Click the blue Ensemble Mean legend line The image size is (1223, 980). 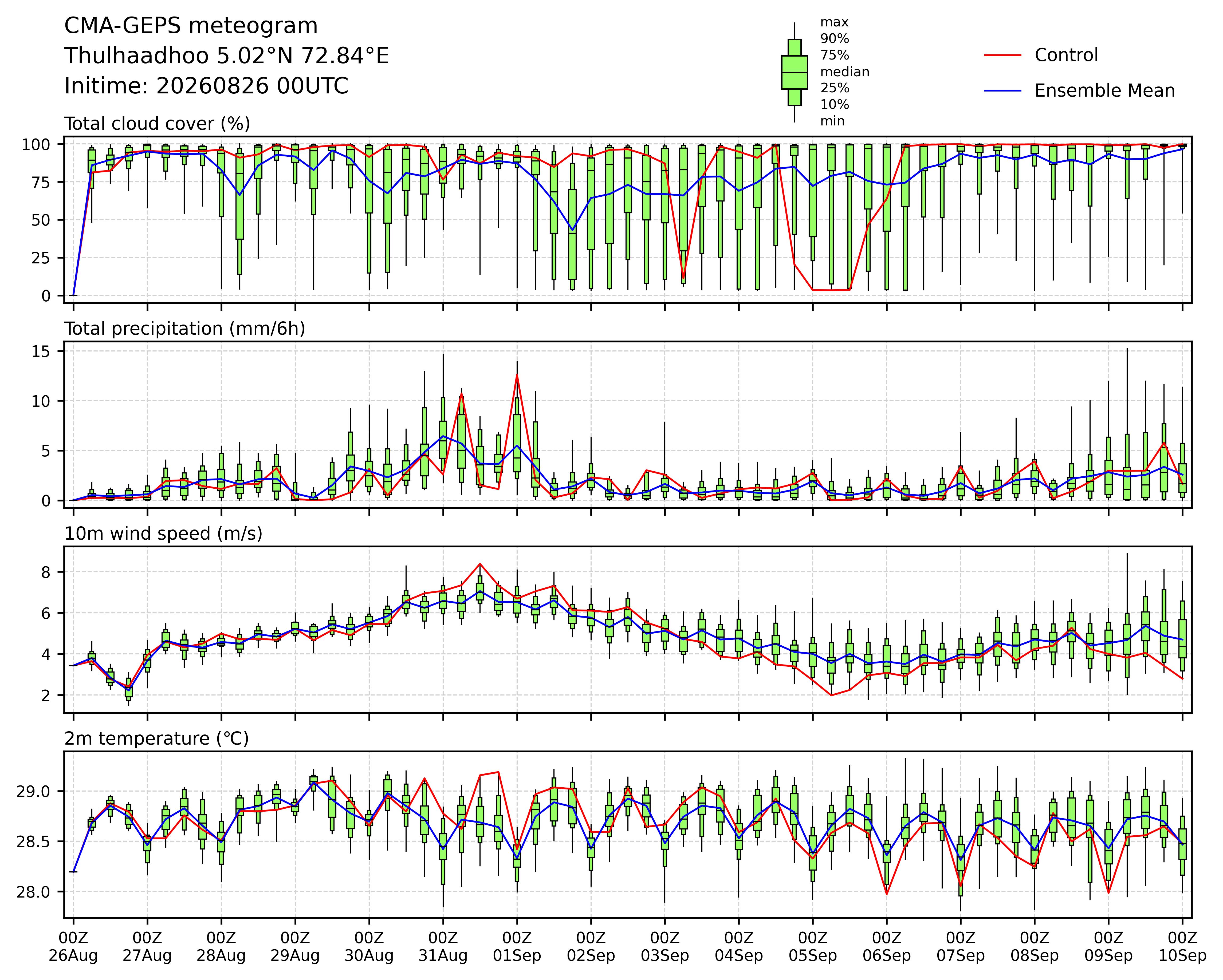point(1002,91)
